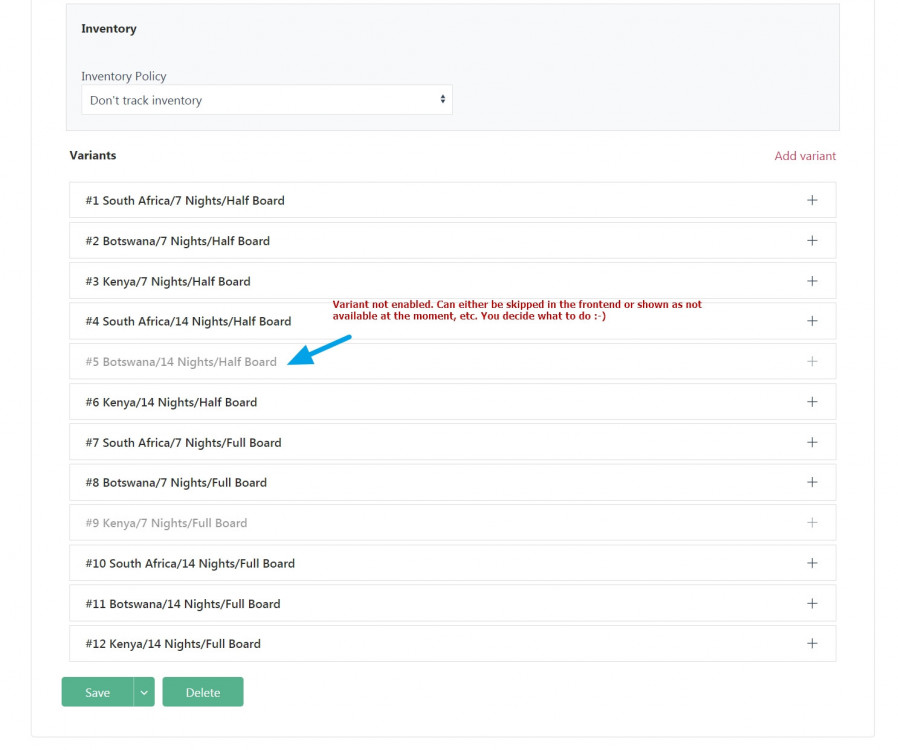
Task: Expand variant #11 Botswana/14 Nights/Full Board row
Action: 452,604
